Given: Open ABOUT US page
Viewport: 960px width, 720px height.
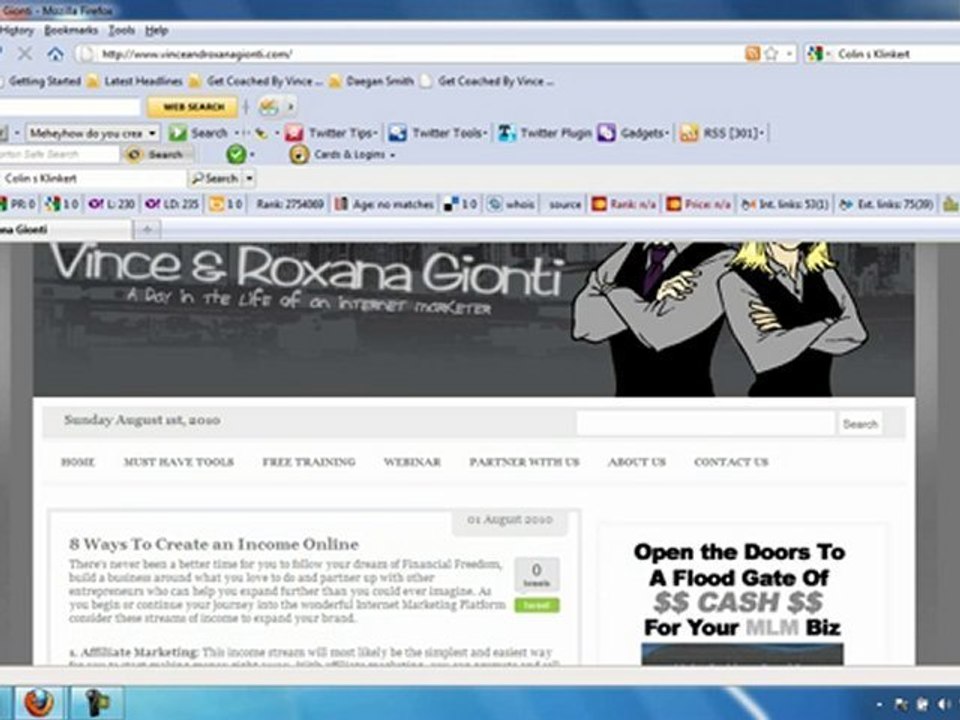Looking at the screenshot, I should coord(637,462).
